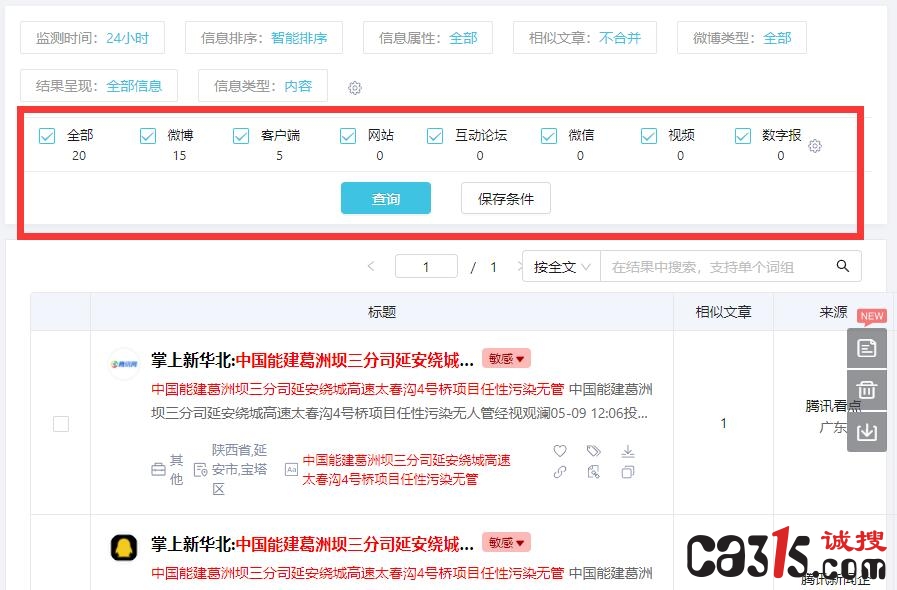Click briefcase 其他 category icon in first row
The image size is (897, 590).
158,470
